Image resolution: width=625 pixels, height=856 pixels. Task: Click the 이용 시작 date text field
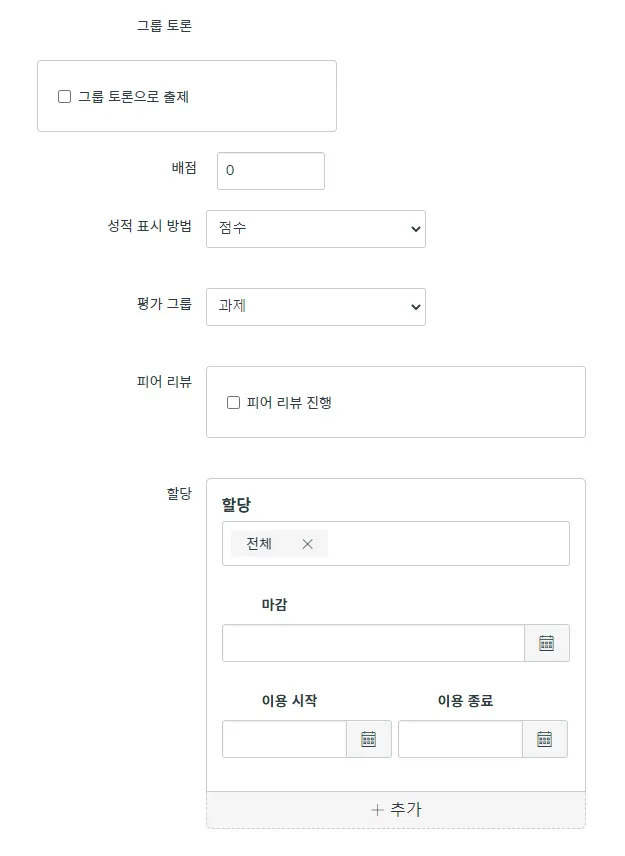pos(284,739)
